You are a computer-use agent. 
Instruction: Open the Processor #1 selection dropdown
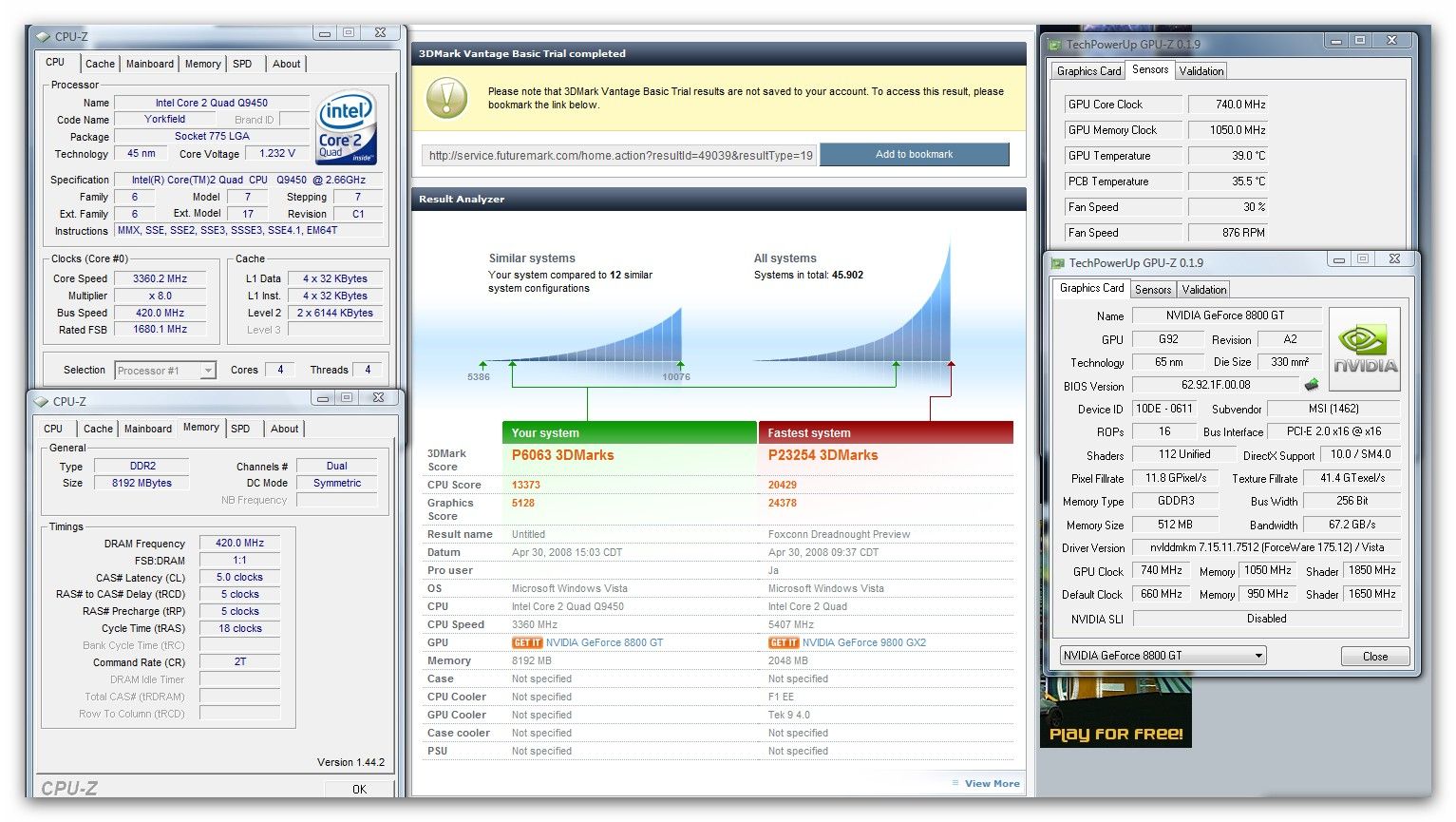(165, 371)
